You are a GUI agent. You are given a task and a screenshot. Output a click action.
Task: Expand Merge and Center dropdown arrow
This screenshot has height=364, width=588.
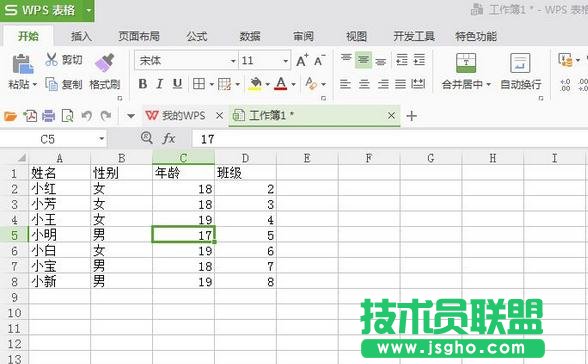pyautogui.click(x=488, y=85)
